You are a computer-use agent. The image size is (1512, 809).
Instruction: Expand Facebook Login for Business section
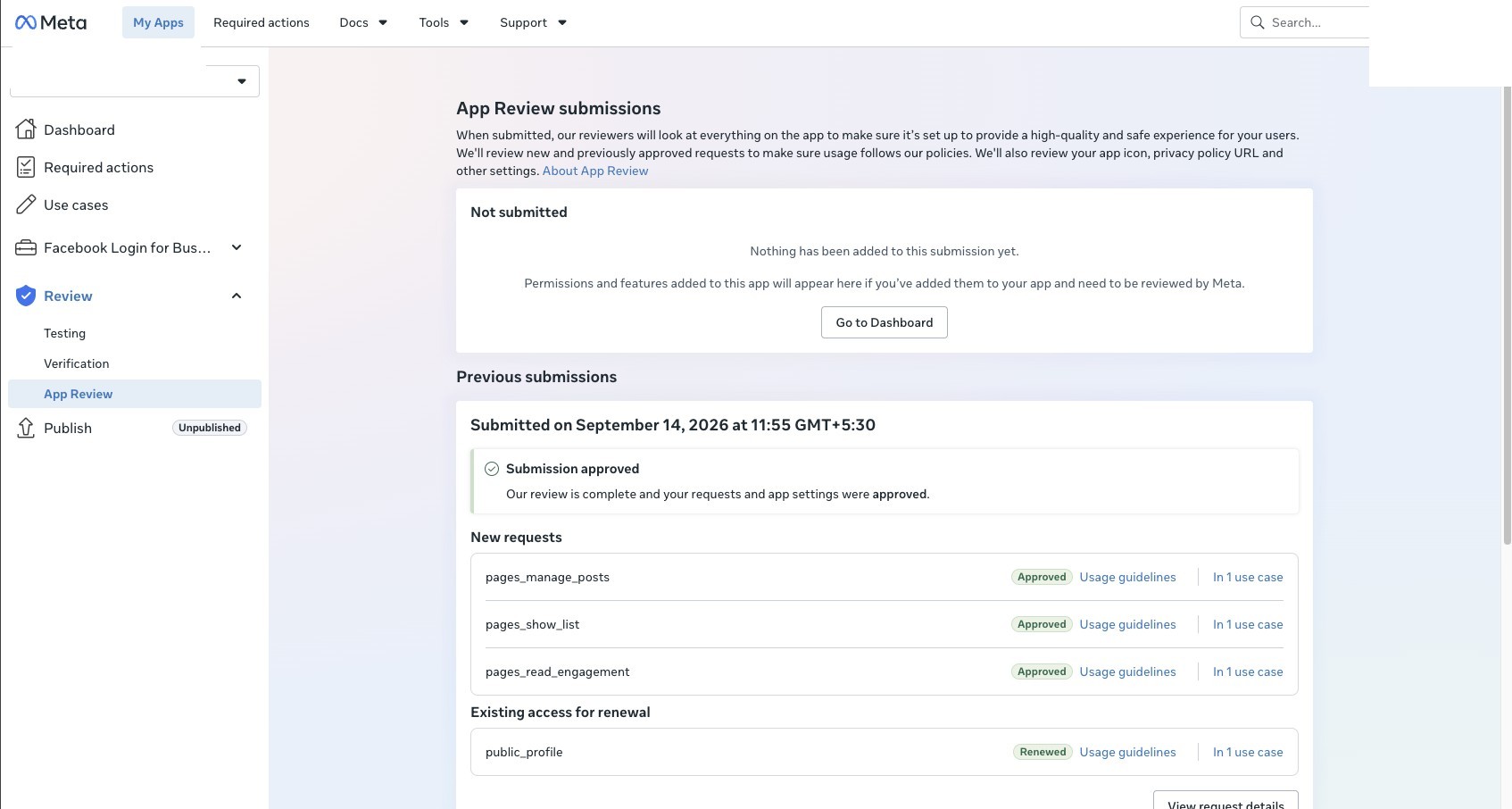(x=237, y=247)
